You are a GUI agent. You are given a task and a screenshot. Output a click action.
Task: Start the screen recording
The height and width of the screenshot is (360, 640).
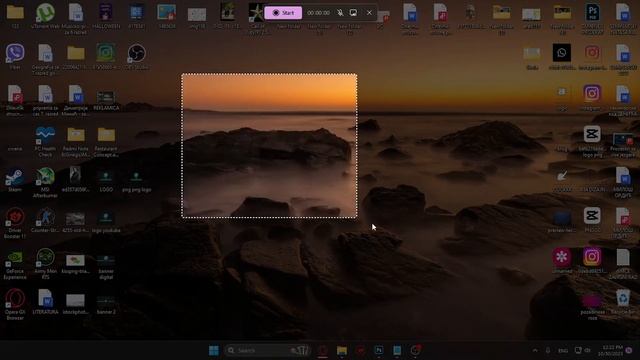(x=283, y=13)
